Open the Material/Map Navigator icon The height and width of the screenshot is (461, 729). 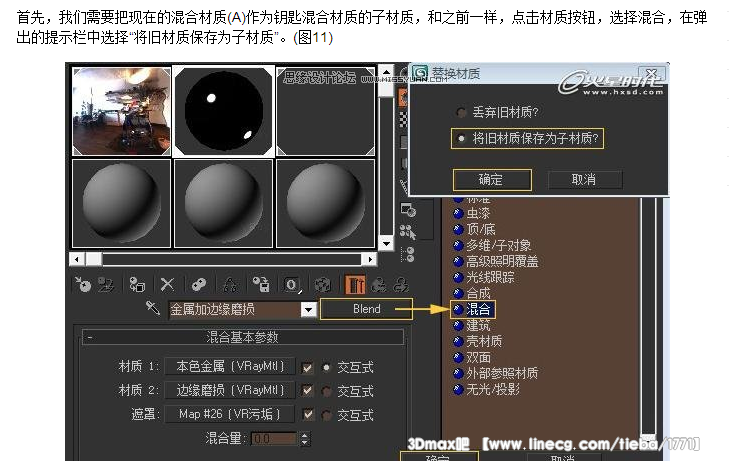pyautogui.click(x=408, y=254)
